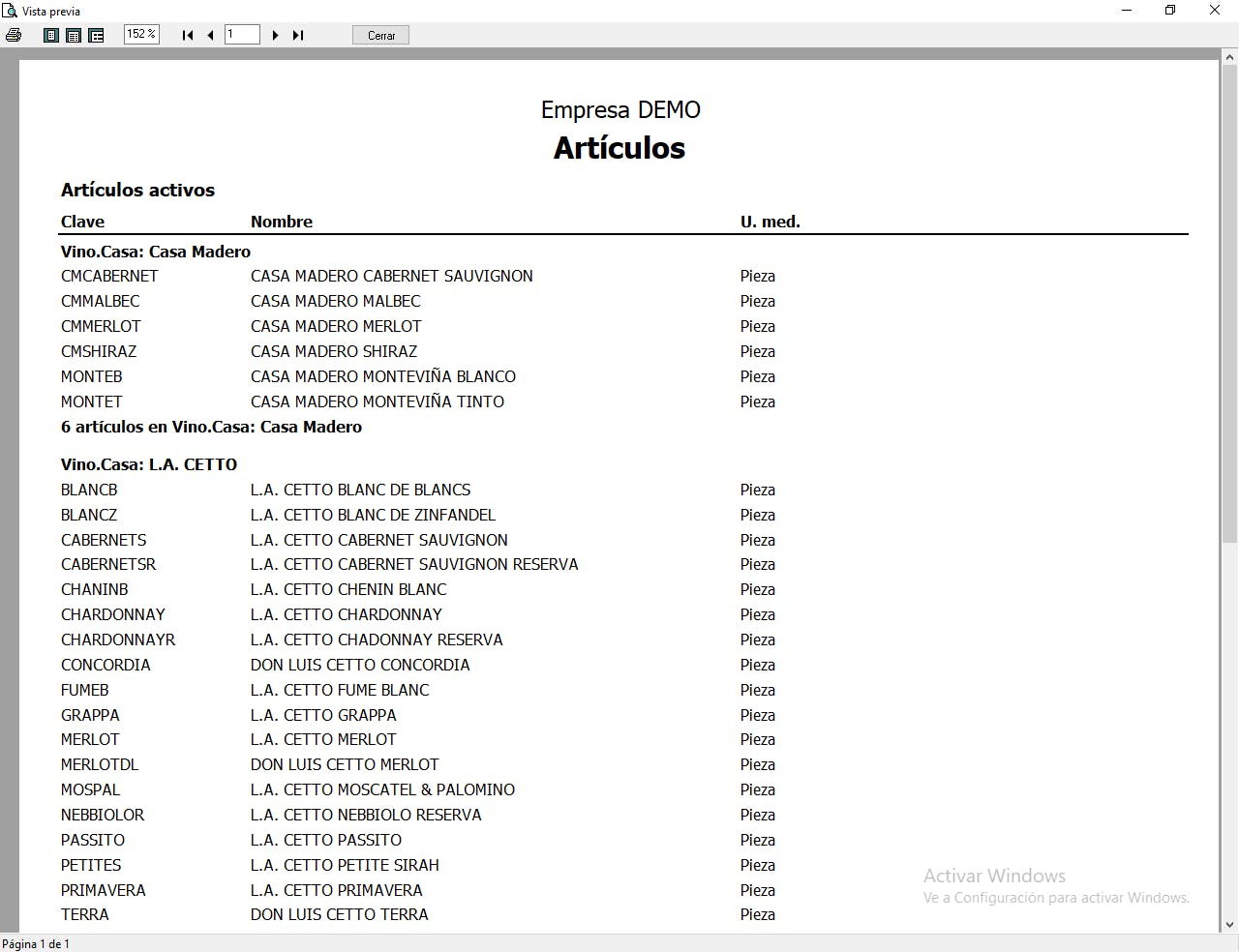Viewport: 1239px width, 952px height.
Task: Click the printer icon to print the report
Action: pyautogui.click(x=14, y=35)
